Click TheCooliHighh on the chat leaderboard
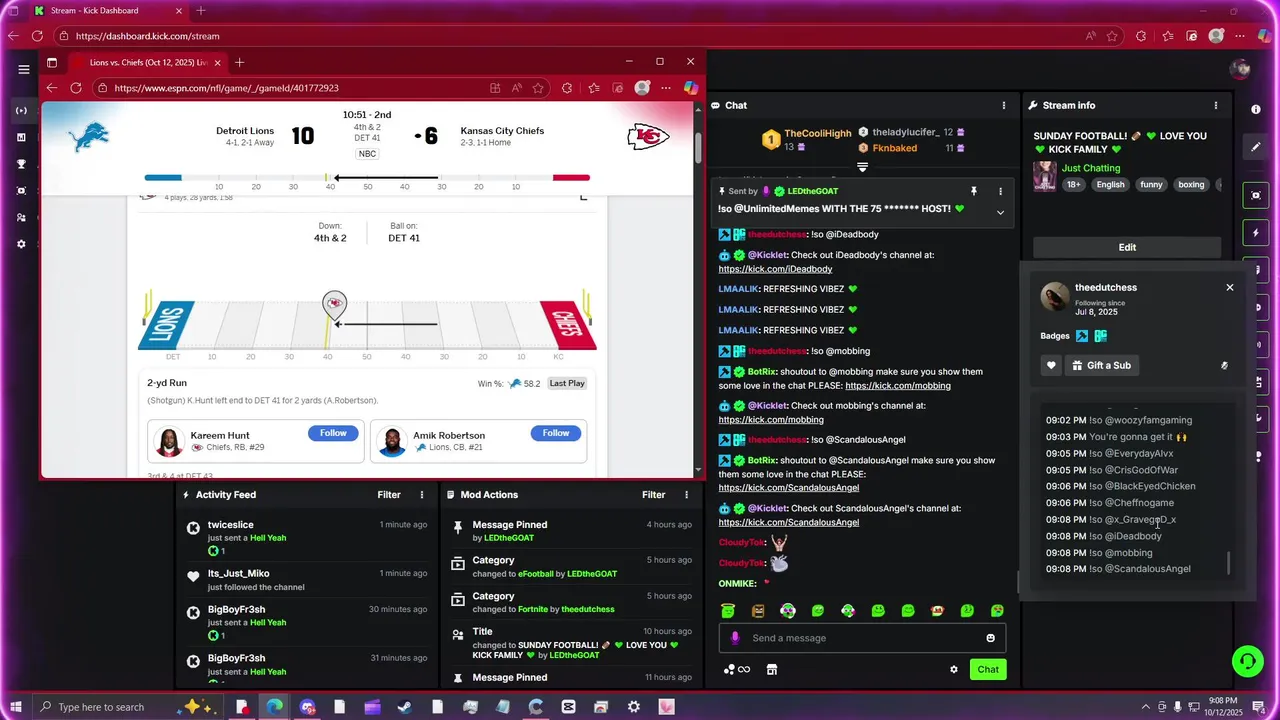Viewport: 1280px width, 720px height. coord(818,133)
